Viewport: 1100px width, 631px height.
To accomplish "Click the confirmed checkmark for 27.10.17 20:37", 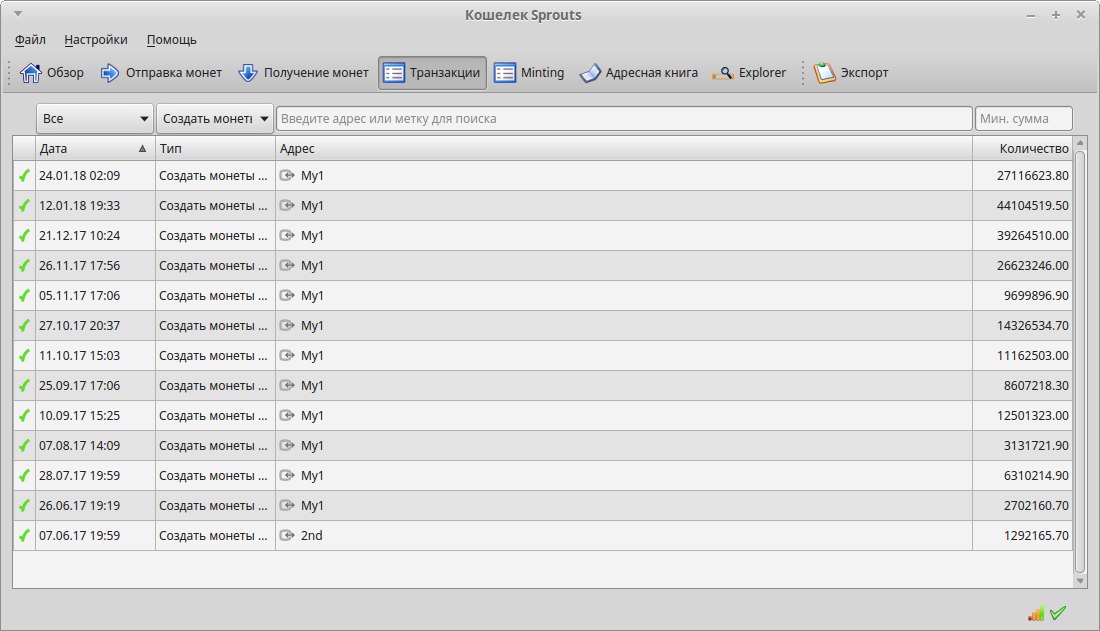I will [x=25, y=326].
